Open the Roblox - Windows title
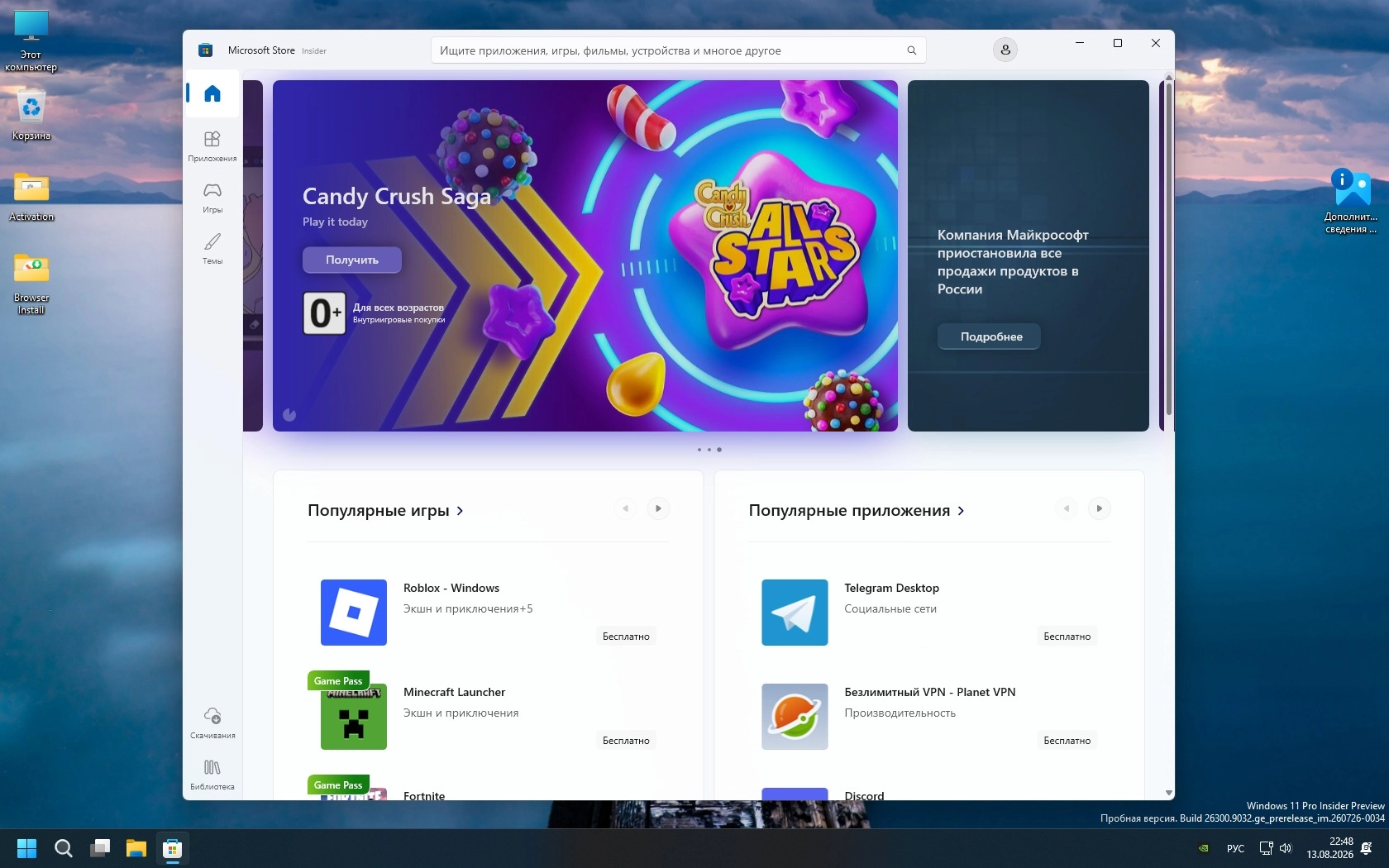 click(x=451, y=588)
